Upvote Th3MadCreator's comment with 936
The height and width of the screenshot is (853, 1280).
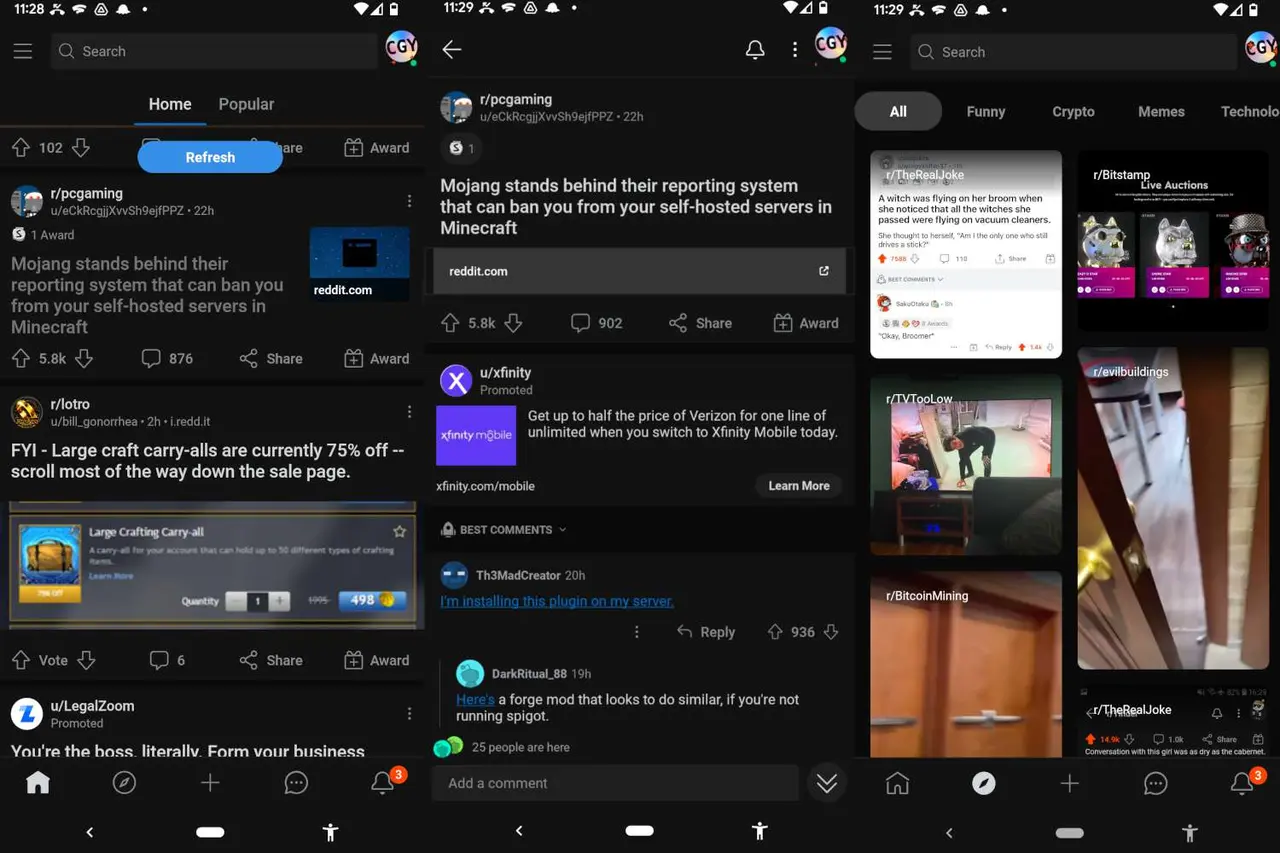[x=775, y=632]
